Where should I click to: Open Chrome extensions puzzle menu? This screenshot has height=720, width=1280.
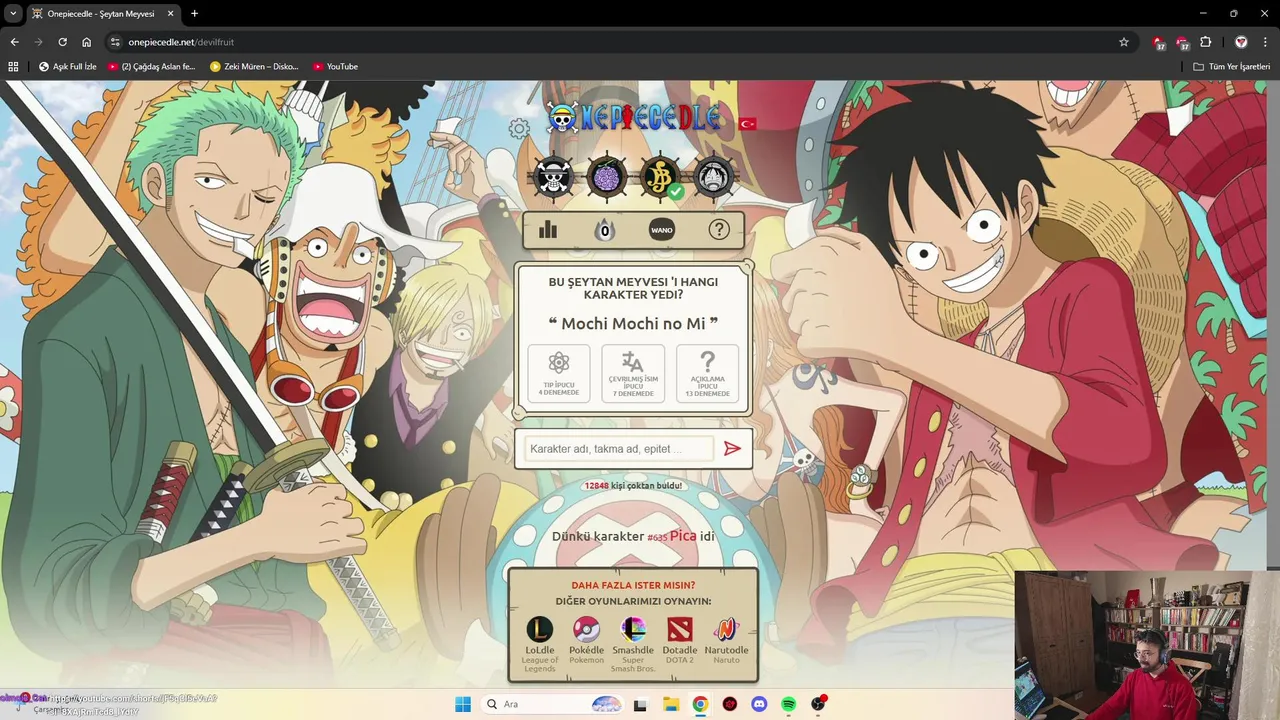coord(1206,42)
